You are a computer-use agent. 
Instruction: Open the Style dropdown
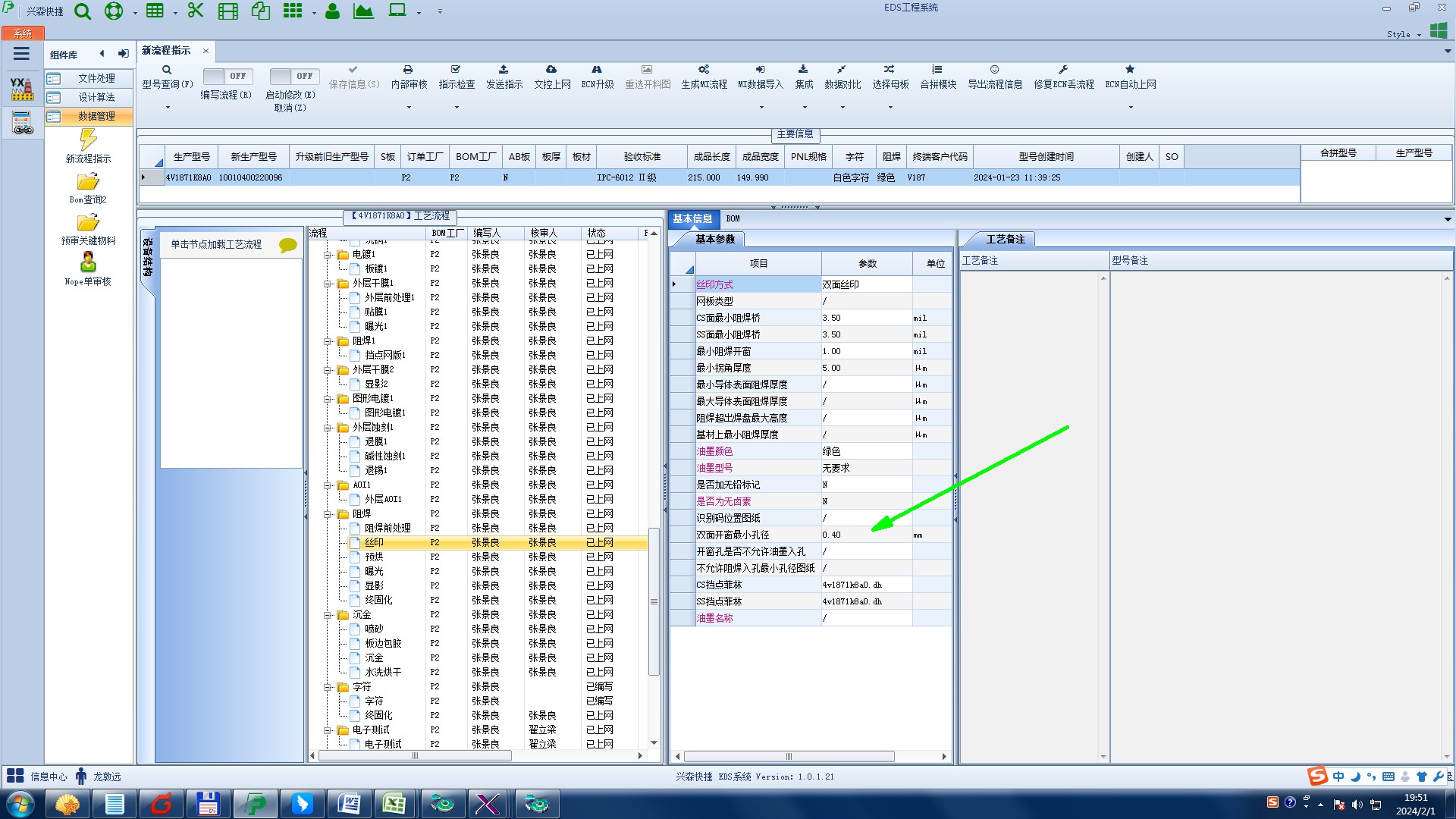pyautogui.click(x=1403, y=34)
